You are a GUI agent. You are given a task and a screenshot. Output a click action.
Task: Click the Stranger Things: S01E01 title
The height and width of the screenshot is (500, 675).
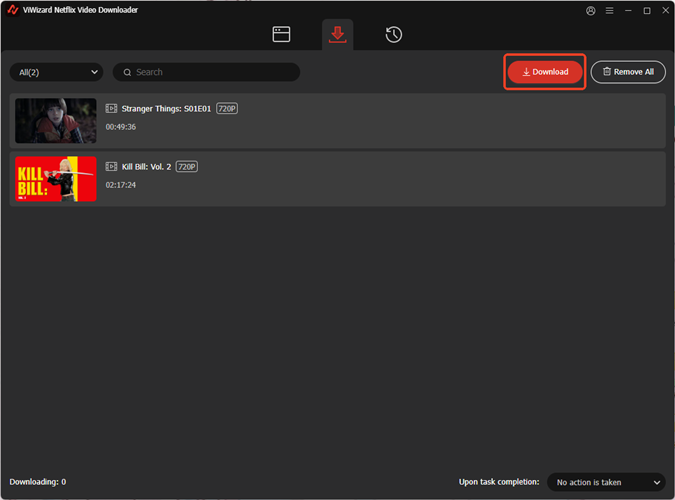(x=166, y=109)
